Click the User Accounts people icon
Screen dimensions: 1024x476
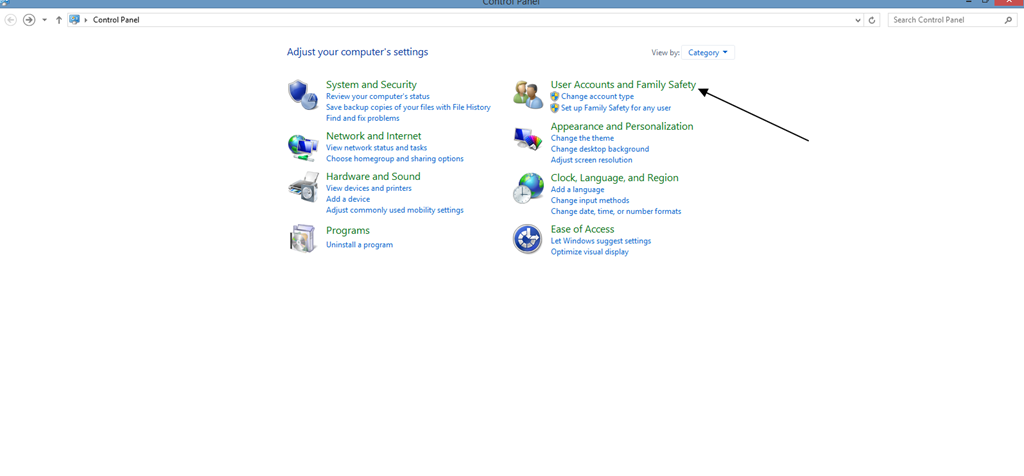[528, 95]
